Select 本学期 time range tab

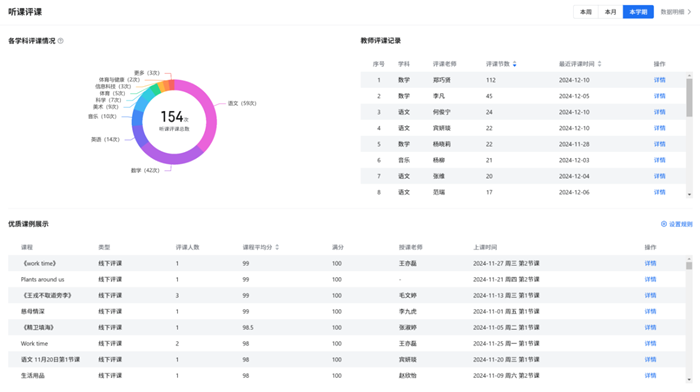click(x=638, y=12)
